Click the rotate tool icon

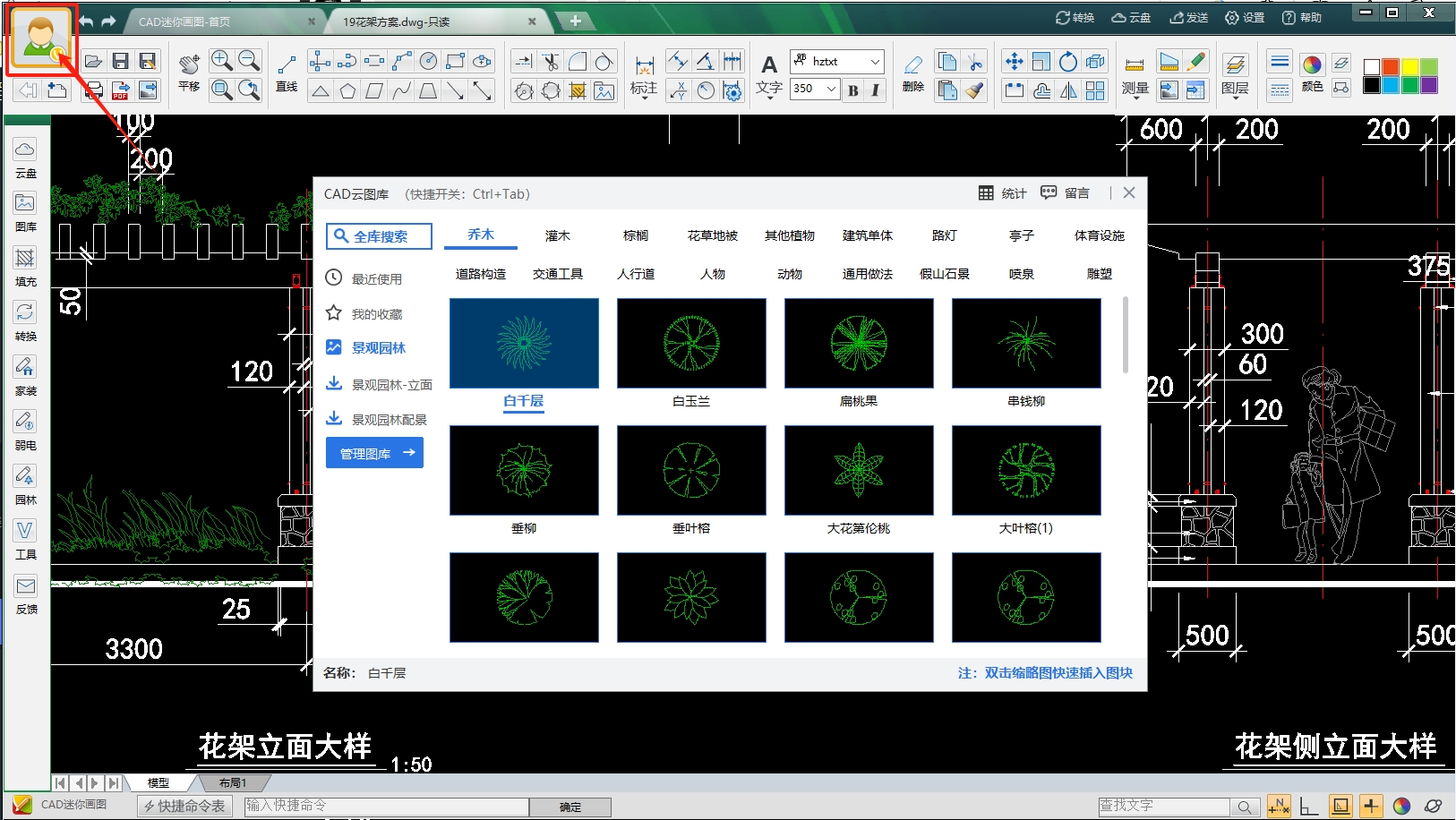pos(1068,61)
